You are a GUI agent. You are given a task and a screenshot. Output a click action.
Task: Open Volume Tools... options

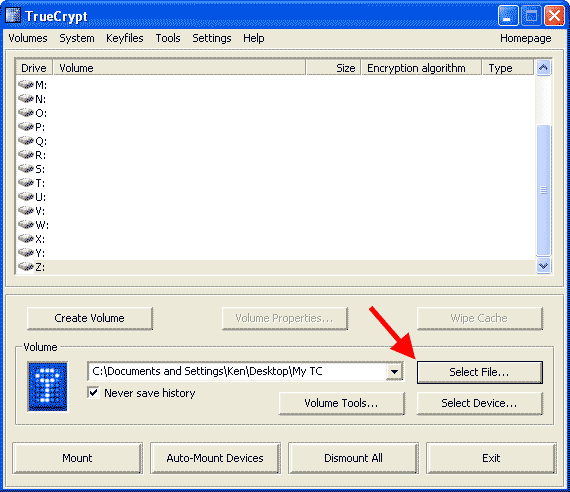tap(341, 403)
